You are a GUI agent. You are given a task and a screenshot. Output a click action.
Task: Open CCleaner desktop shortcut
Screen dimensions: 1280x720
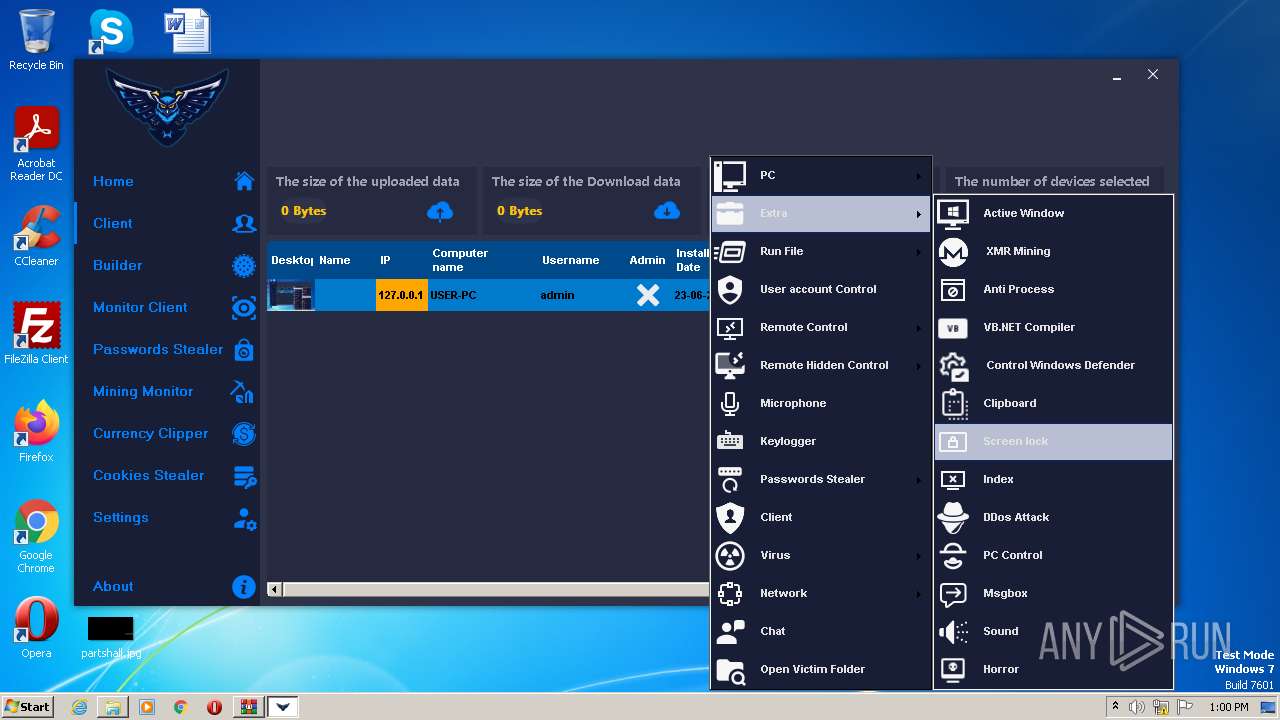[36, 236]
